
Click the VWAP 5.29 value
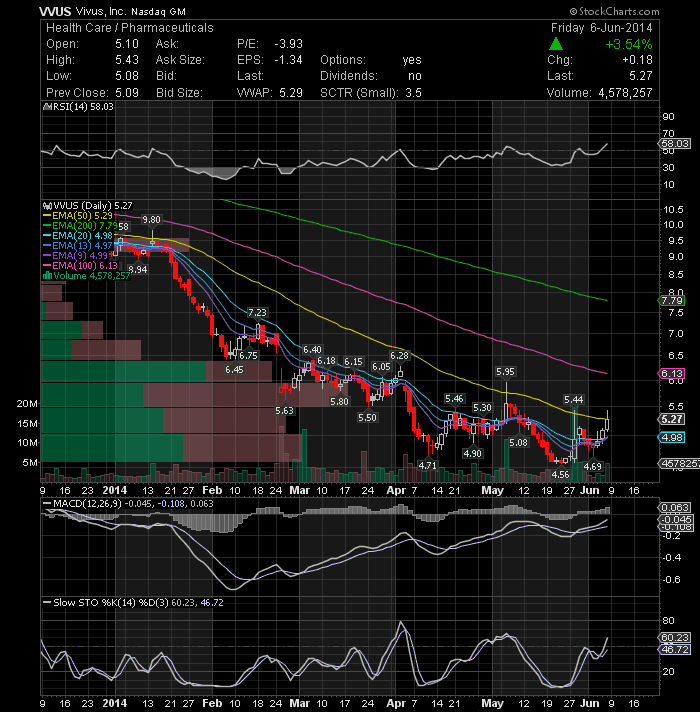(x=291, y=93)
